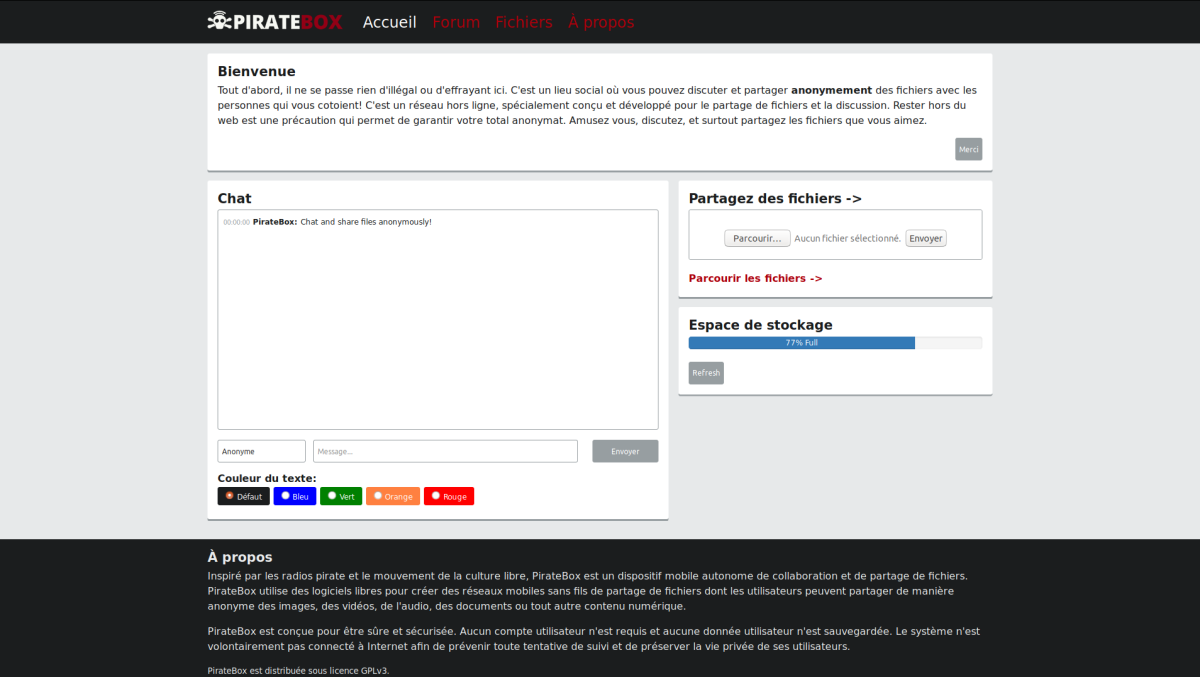
Task: Select the Vert text color radio
Action: click(x=332, y=495)
